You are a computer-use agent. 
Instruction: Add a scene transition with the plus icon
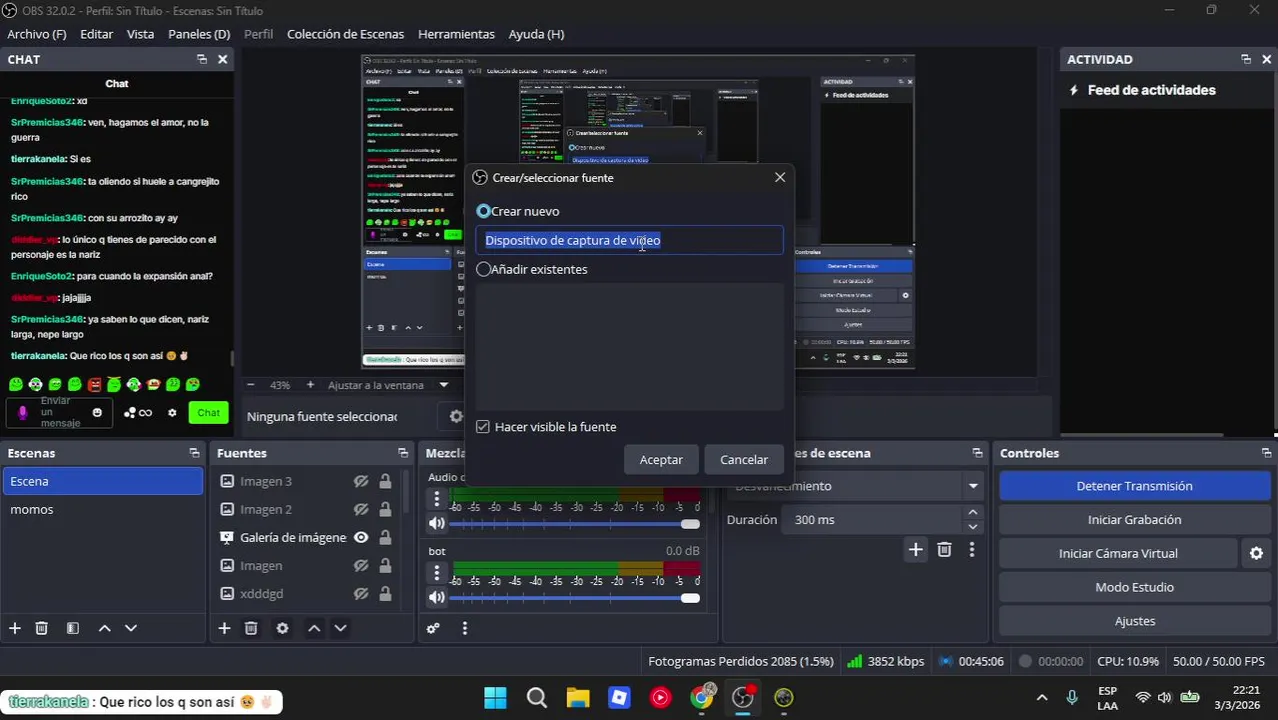(x=915, y=549)
